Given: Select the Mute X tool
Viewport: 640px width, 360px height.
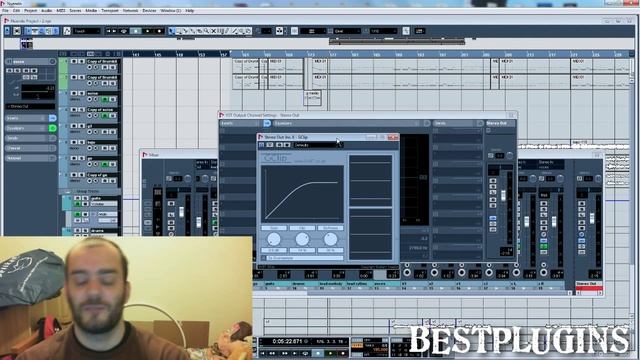Looking at the screenshot, I should pos(213,31).
